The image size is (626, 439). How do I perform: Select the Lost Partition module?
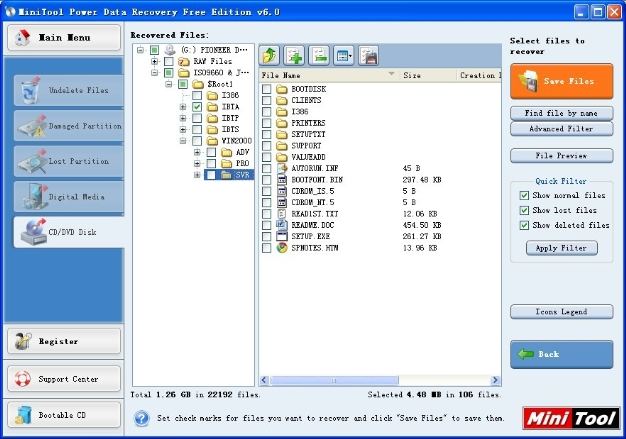tap(69, 161)
